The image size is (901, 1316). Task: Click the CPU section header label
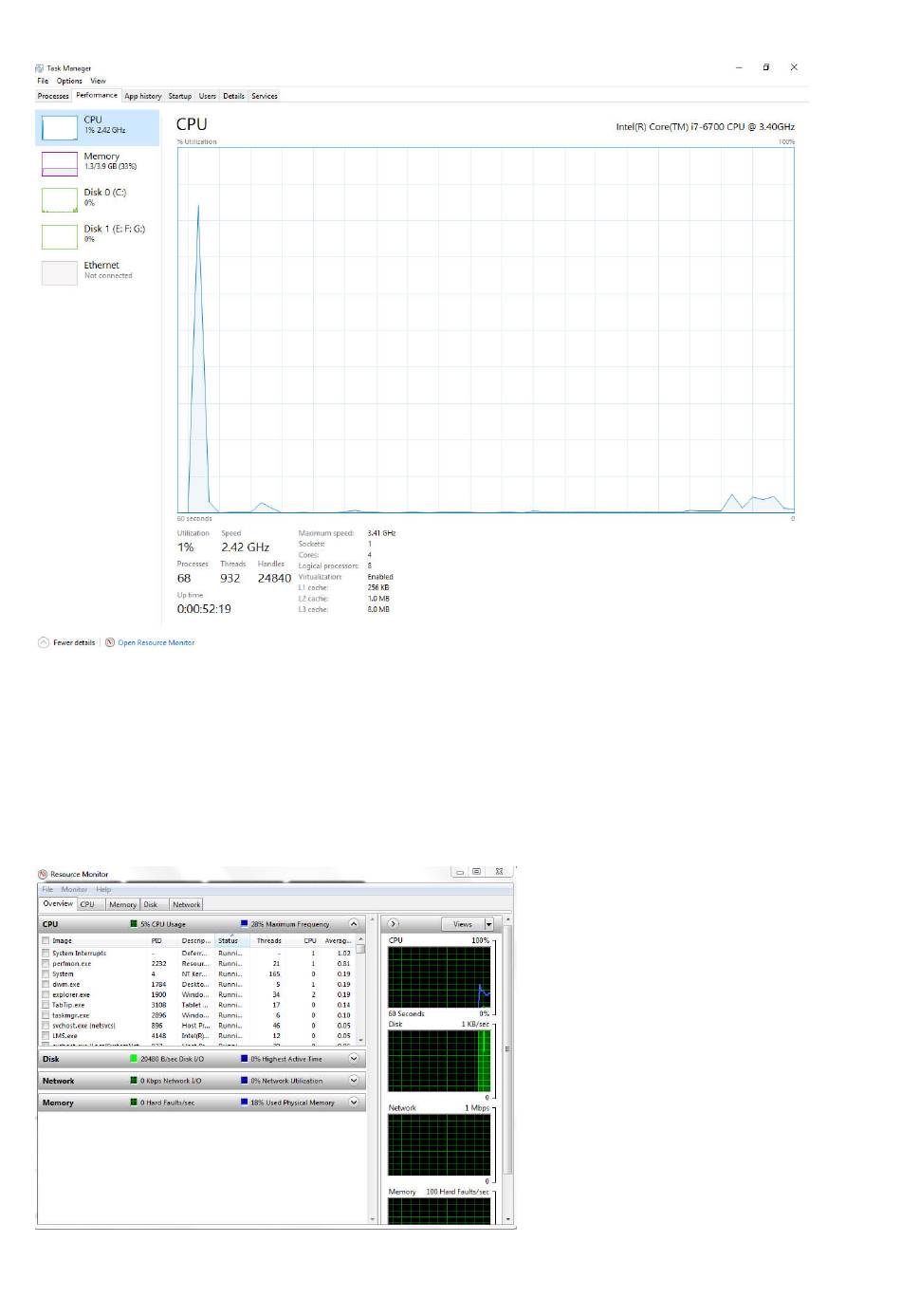pos(50,923)
